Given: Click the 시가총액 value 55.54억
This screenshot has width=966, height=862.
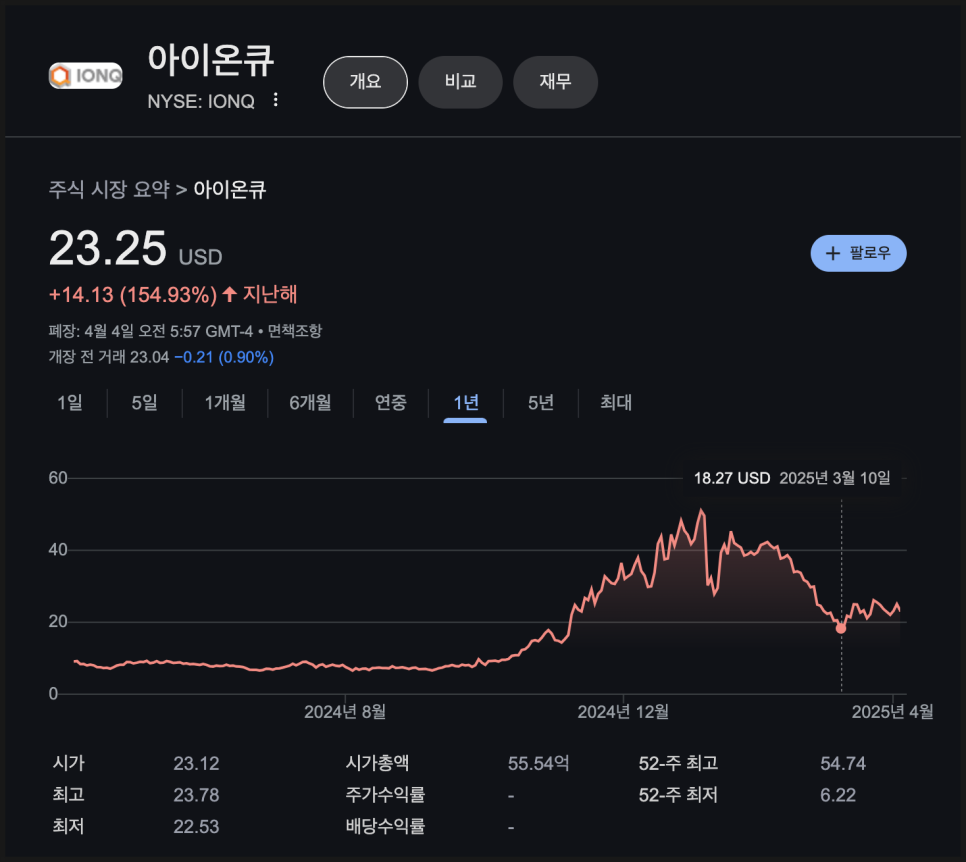Looking at the screenshot, I should (538, 763).
